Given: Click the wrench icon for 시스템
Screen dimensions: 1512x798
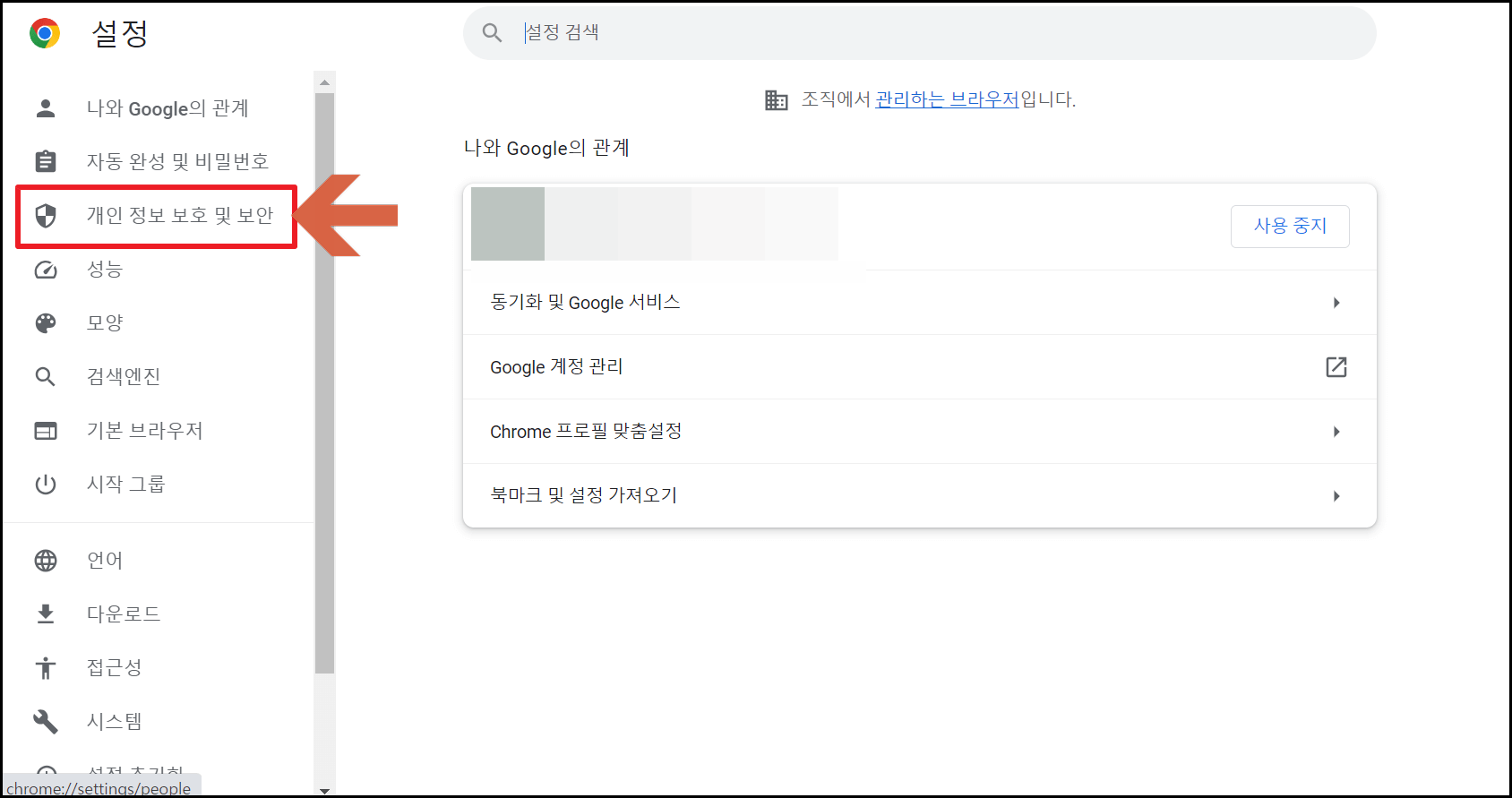Looking at the screenshot, I should tap(46, 722).
